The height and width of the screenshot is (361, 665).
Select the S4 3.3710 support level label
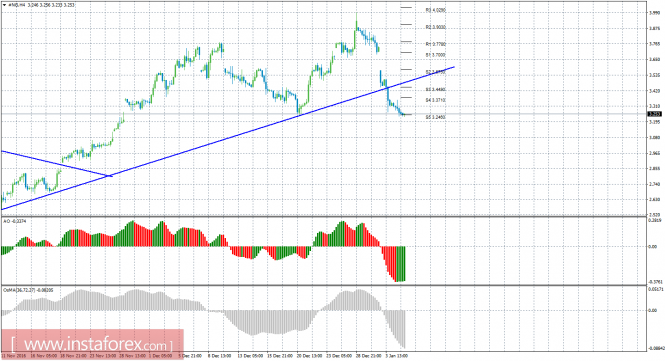tap(436, 100)
